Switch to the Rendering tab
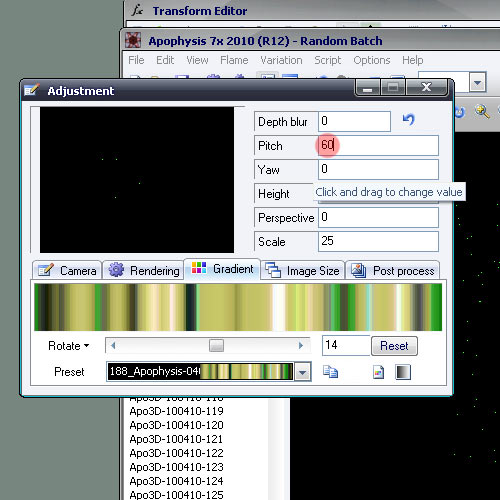Screen dimensions: 500x500 tap(144, 270)
